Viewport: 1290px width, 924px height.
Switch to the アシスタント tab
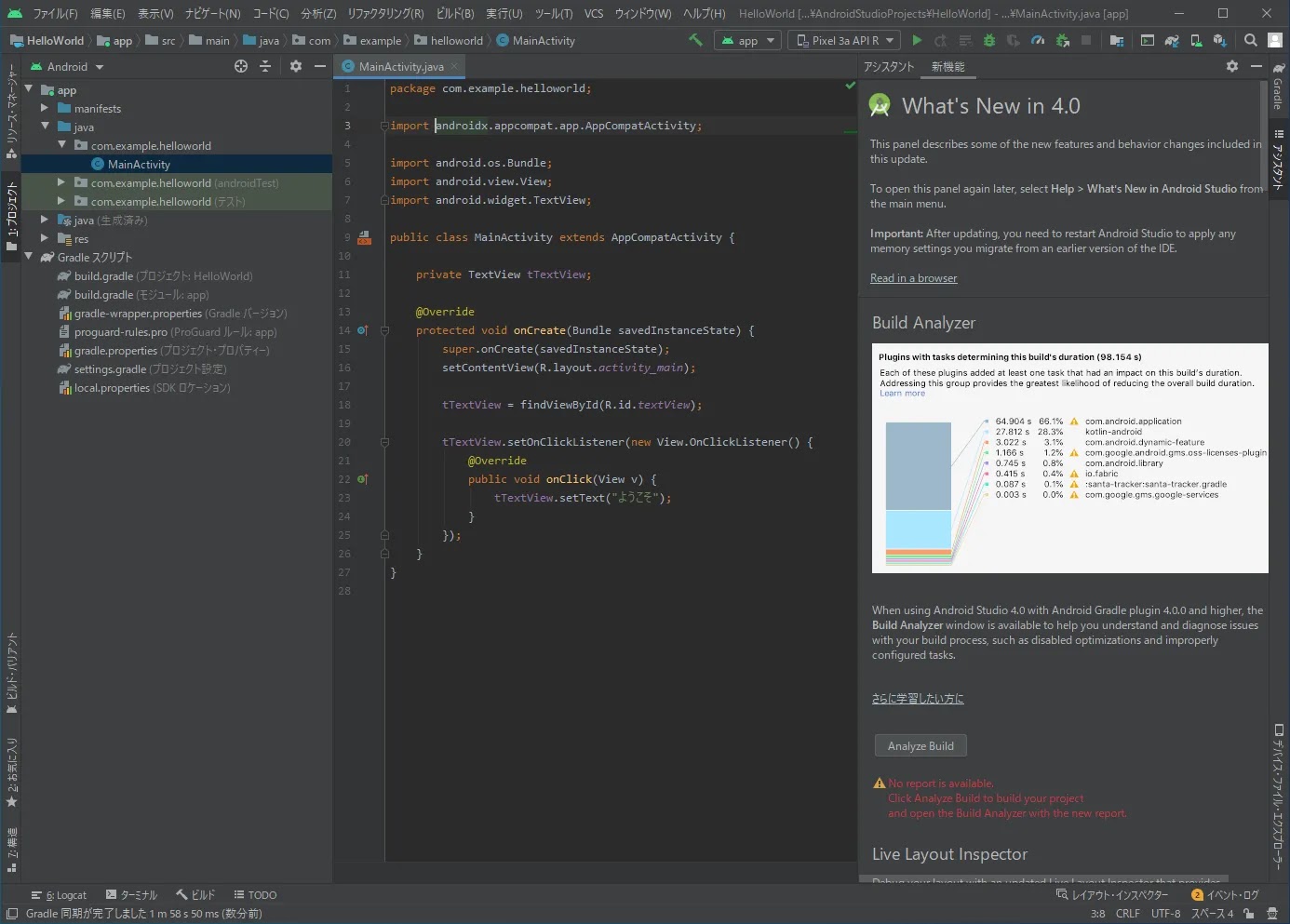(x=888, y=67)
